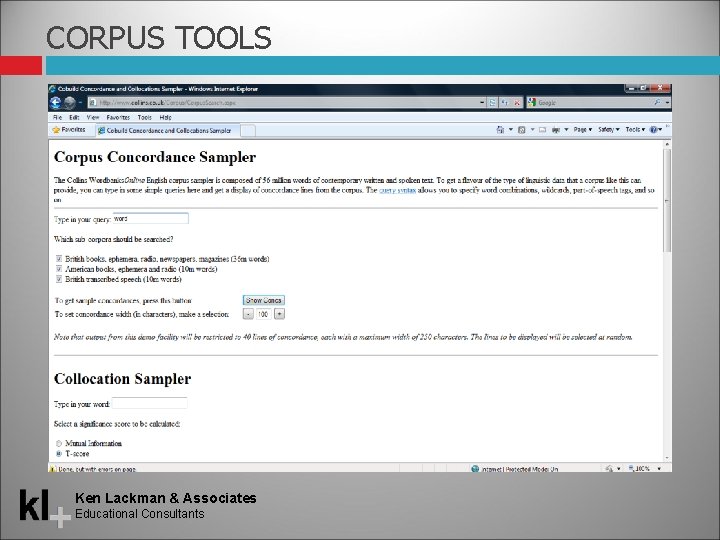Click the Type in your word field
Image resolution: width=720 pixels, height=540 pixels.
coord(150,403)
